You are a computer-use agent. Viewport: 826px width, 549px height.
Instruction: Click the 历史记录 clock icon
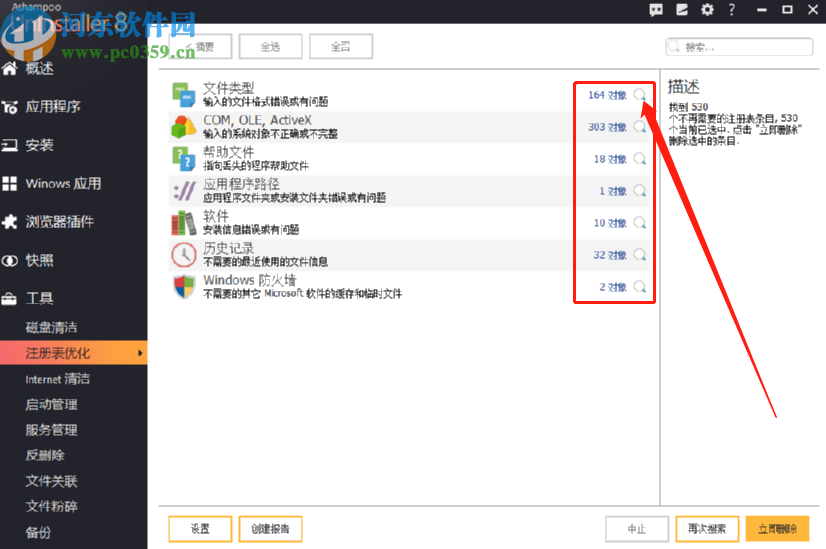(184, 255)
